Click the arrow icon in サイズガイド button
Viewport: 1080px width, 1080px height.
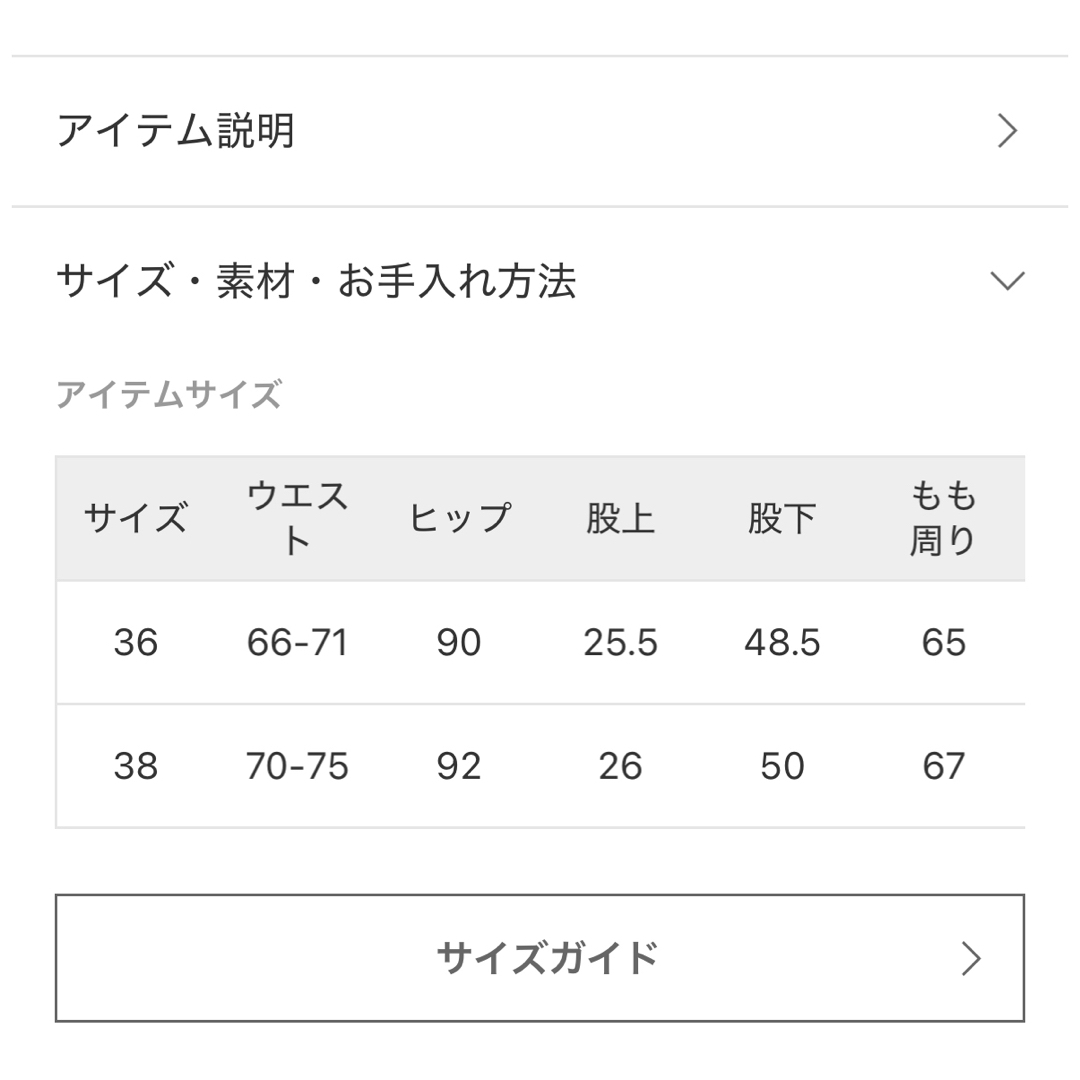click(x=971, y=958)
